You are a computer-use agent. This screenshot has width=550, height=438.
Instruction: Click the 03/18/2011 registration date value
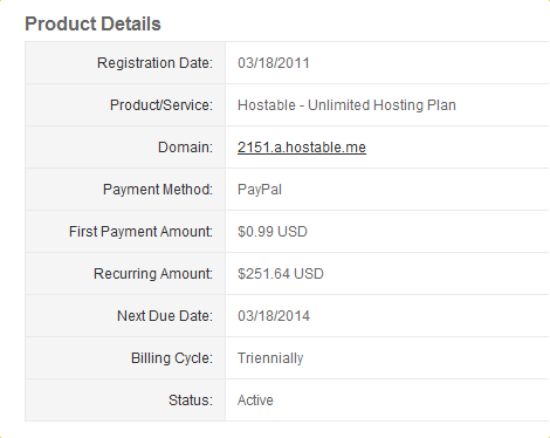pyautogui.click(x=274, y=63)
